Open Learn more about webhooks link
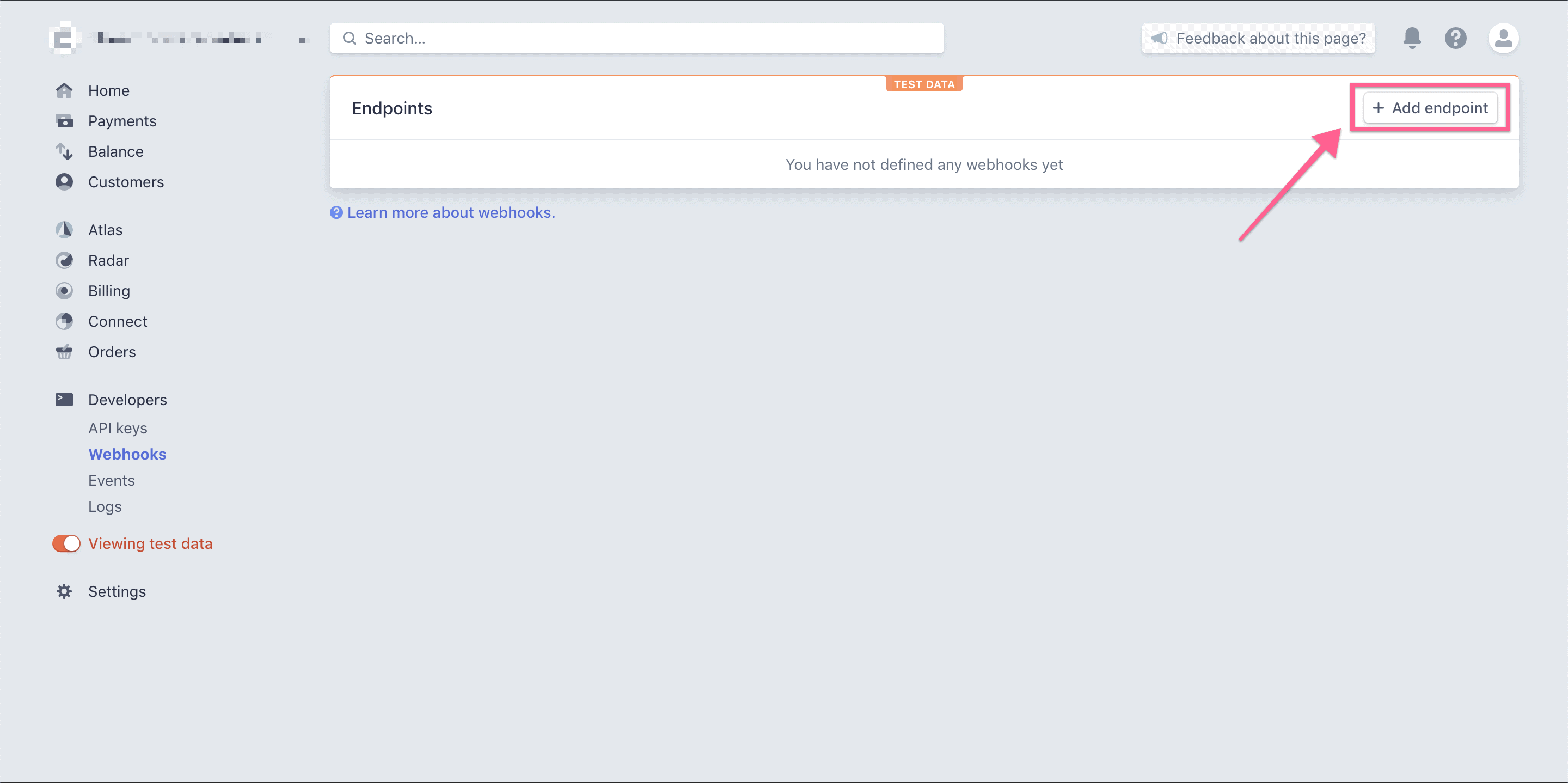The width and height of the screenshot is (1568, 783). point(451,212)
